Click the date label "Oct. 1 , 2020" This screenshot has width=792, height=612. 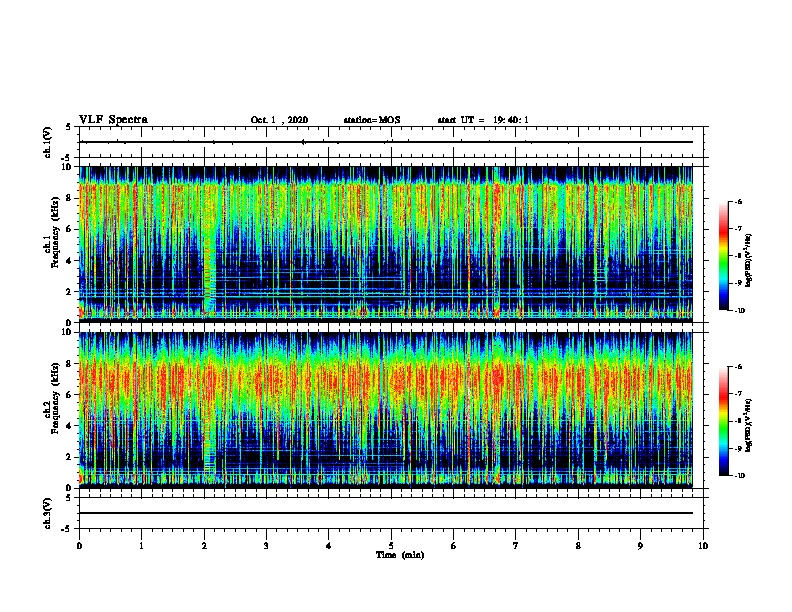click(x=279, y=120)
